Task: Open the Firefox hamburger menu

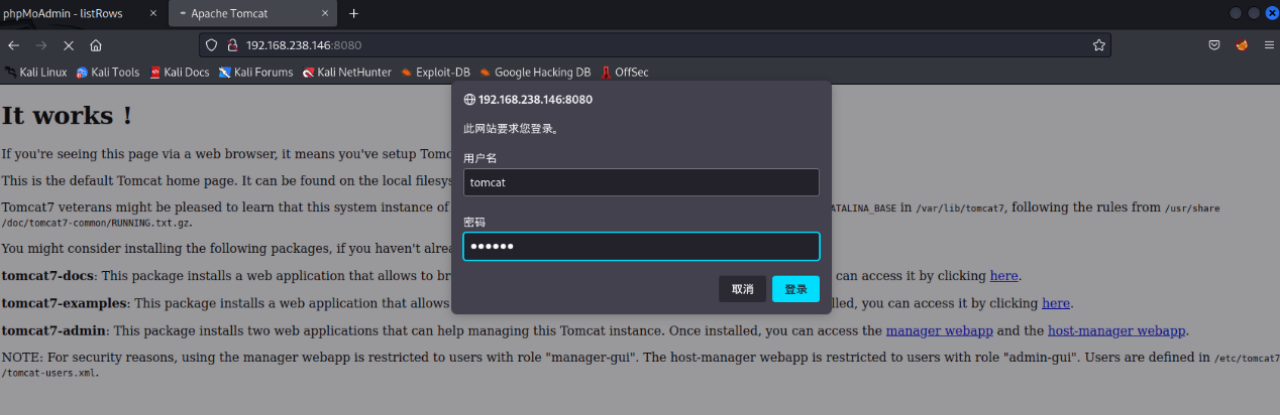Action: pyautogui.click(x=1268, y=45)
